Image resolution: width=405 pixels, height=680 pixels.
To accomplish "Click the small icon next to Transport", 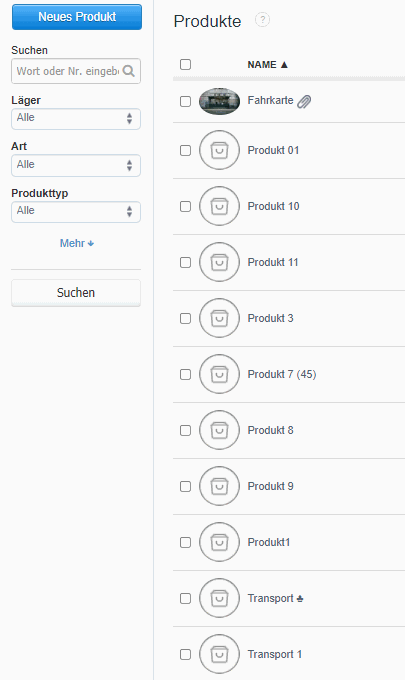I will pos(300,599).
